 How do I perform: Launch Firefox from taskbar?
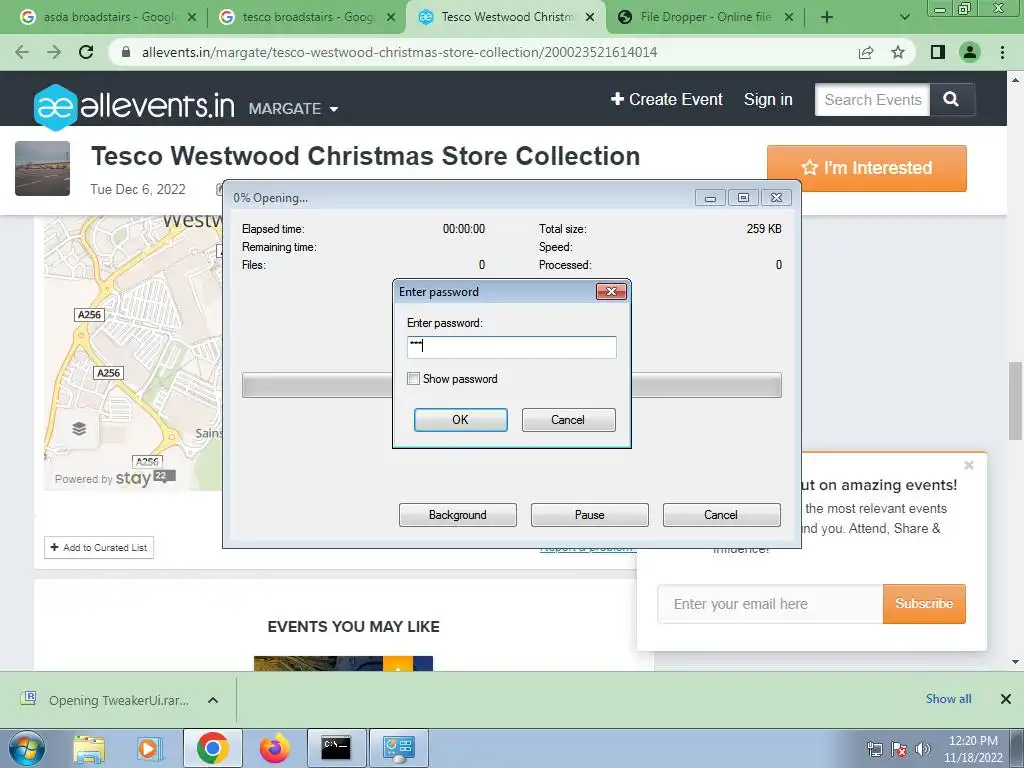tap(274, 748)
